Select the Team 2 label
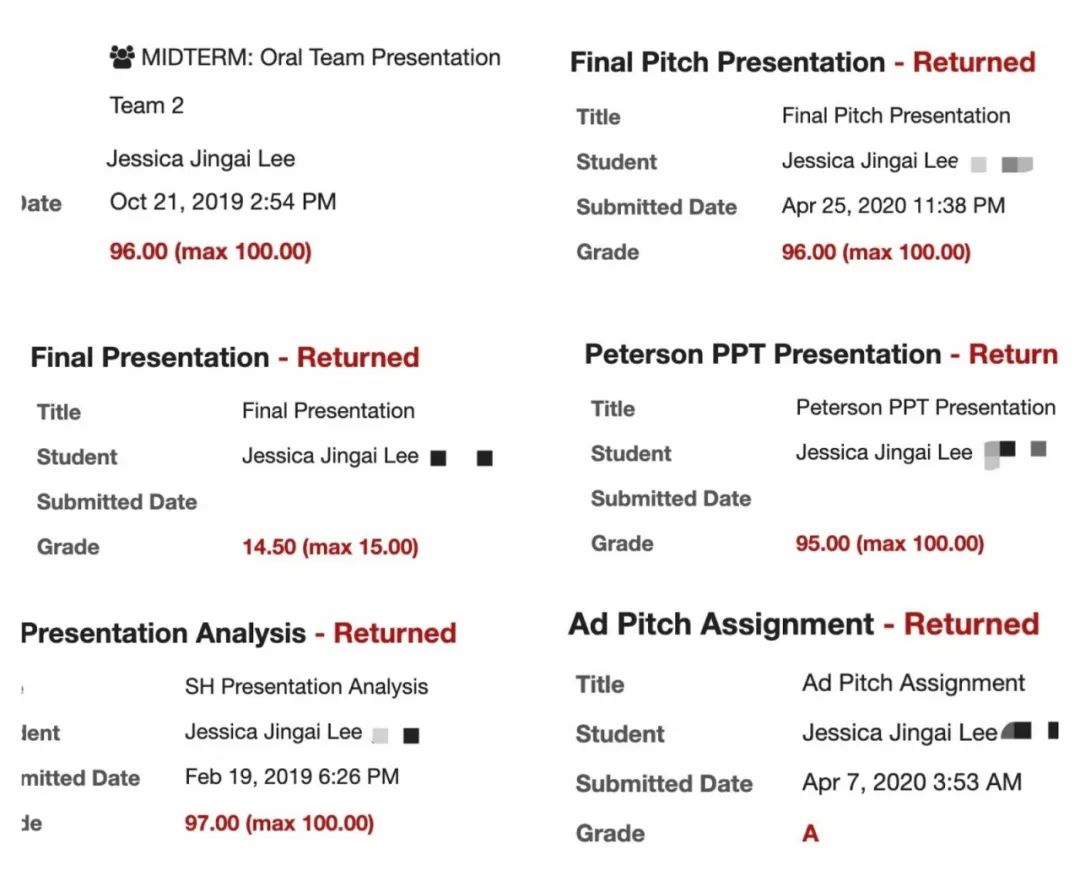Screen dimensions: 1080x876 click(x=147, y=105)
